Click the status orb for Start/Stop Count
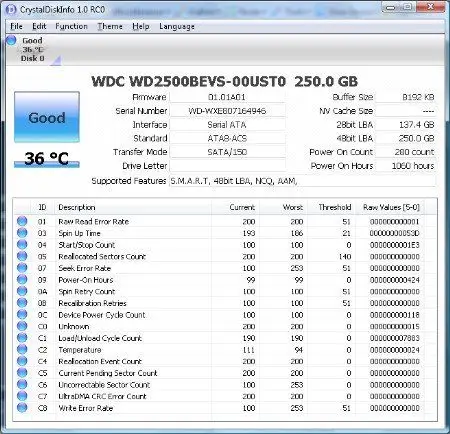The height and width of the screenshot is (434, 450). click(22, 244)
